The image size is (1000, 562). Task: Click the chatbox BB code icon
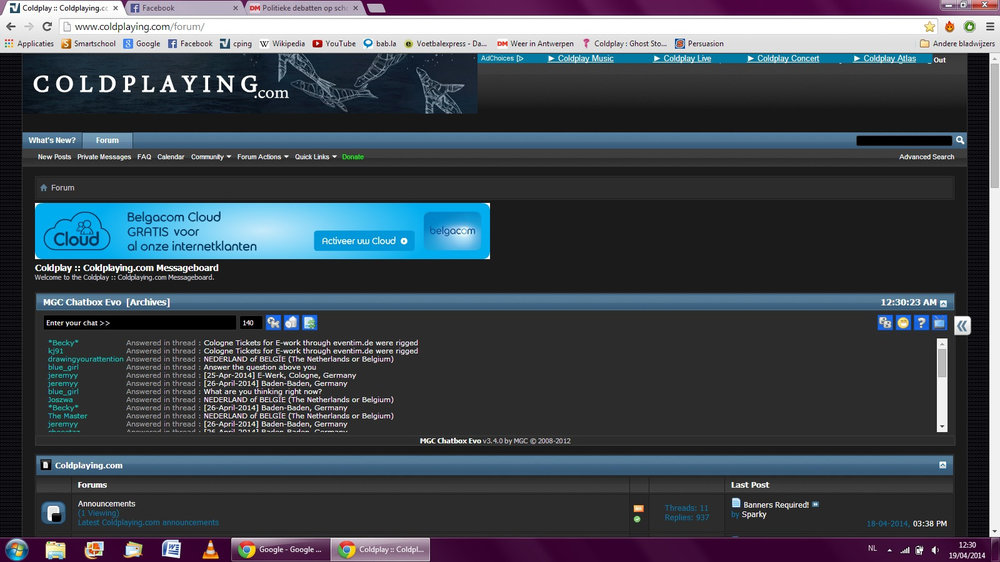tap(885, 323)
